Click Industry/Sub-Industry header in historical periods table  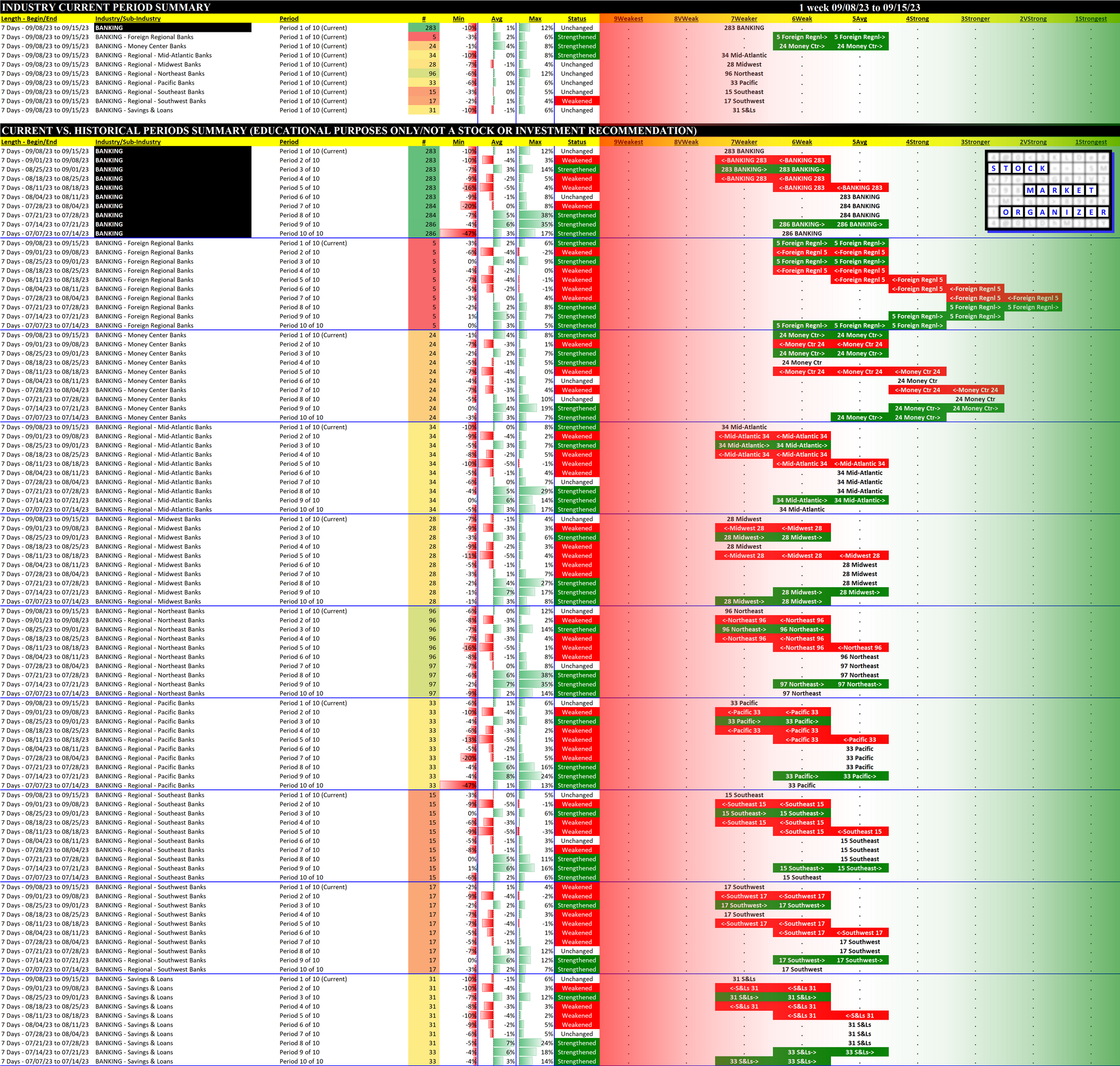click(x=128, y=142)
